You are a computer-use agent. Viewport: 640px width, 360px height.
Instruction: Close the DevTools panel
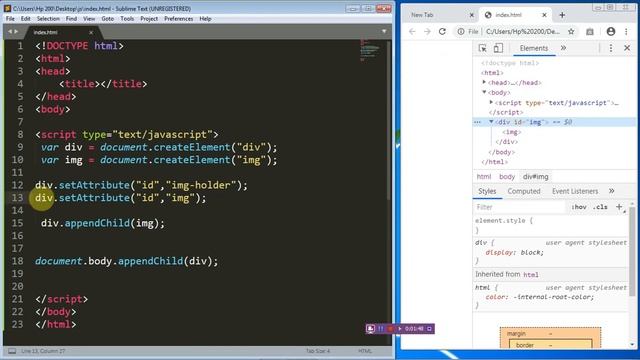pos(627,48)
